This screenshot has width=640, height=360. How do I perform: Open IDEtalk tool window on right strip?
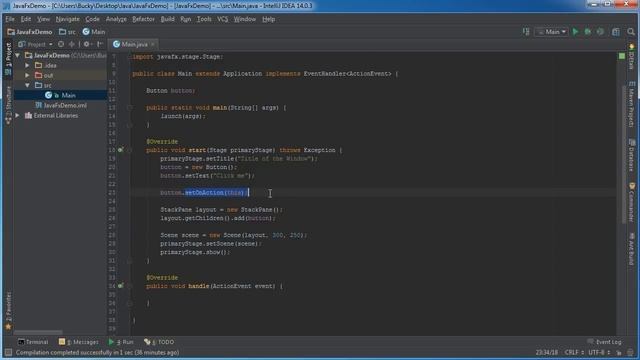632,57
